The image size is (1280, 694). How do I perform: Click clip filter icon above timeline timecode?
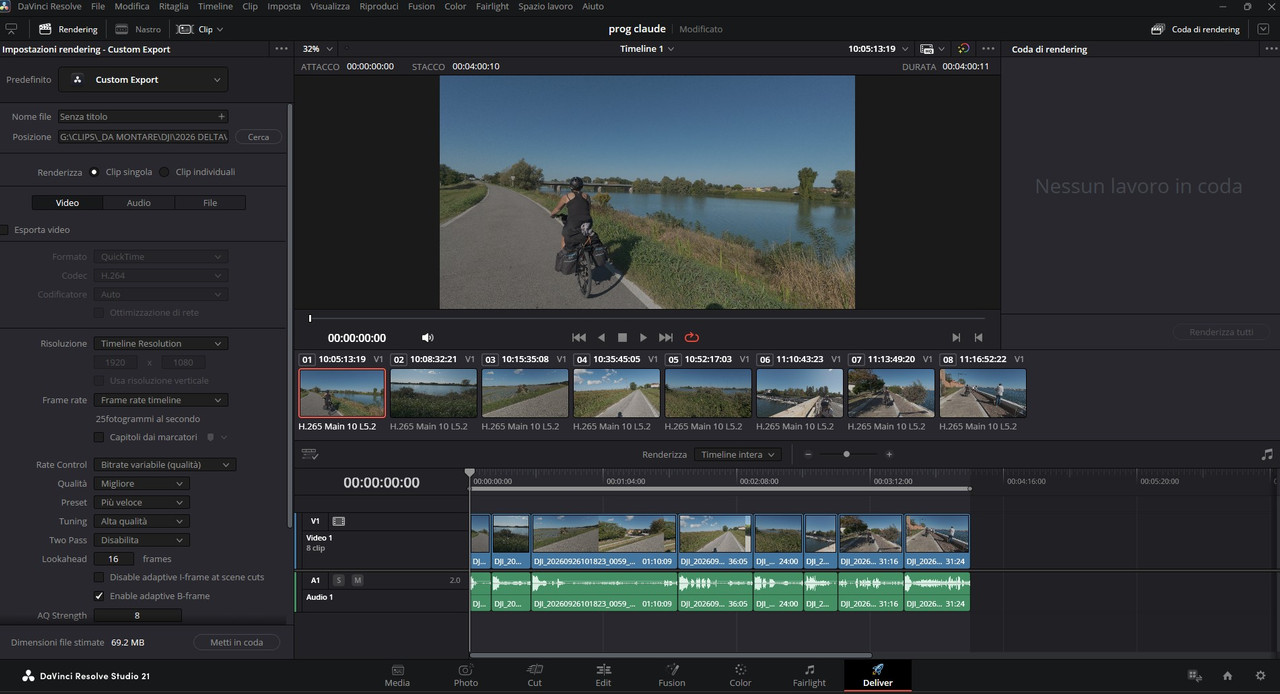pos(310,454)
